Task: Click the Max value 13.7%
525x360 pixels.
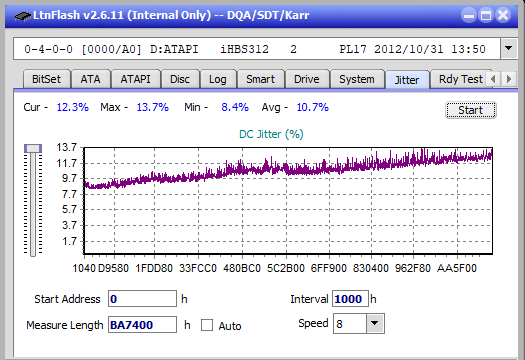Action: click(153, 107)
